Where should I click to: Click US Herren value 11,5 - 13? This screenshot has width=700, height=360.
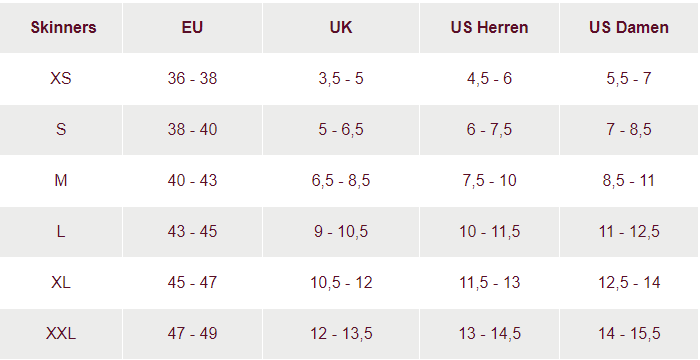(x=489, y=282)
